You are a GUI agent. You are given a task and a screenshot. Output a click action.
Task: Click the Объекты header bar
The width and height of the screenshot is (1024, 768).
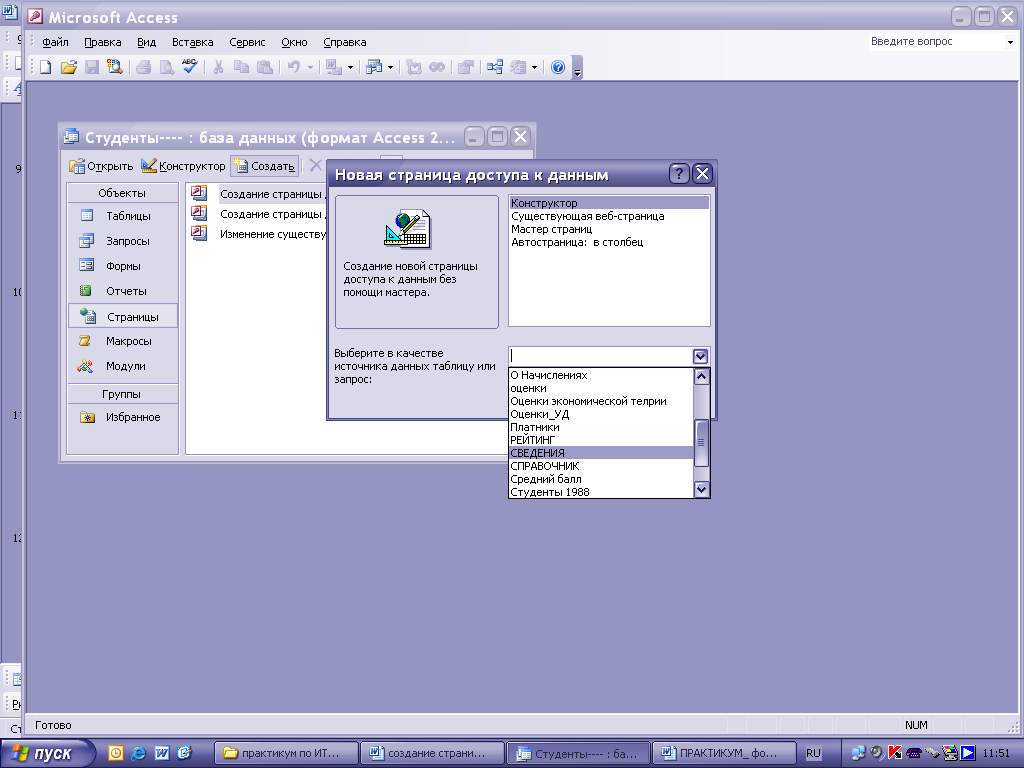coord(123,193)
